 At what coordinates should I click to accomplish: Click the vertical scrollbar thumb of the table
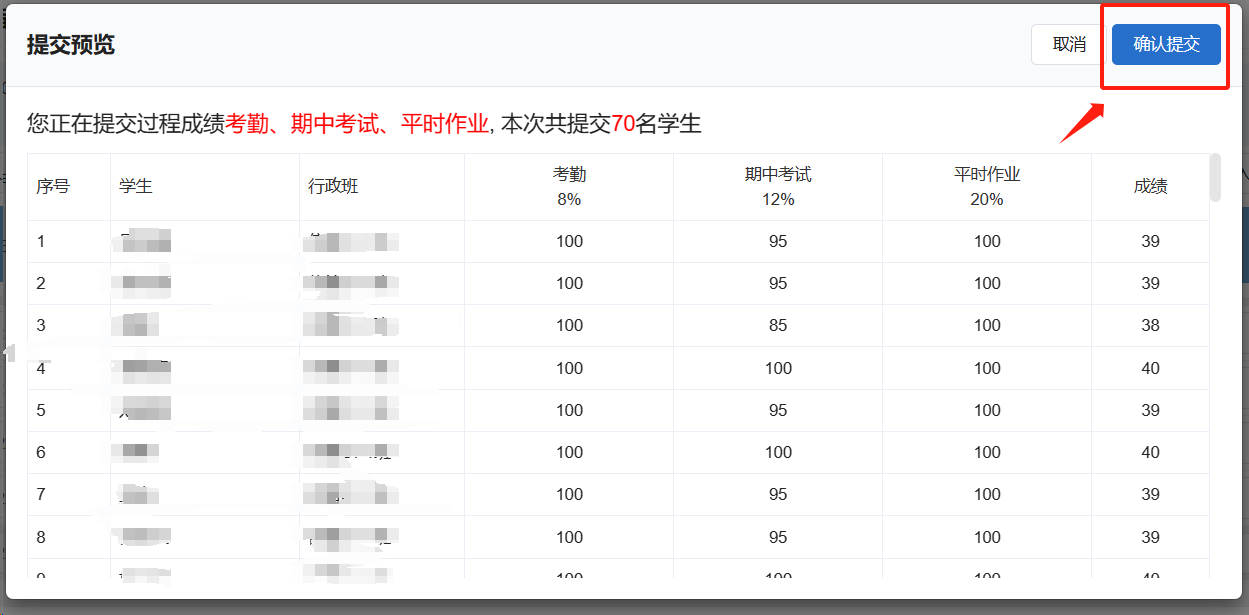(x=1215, y=178)
